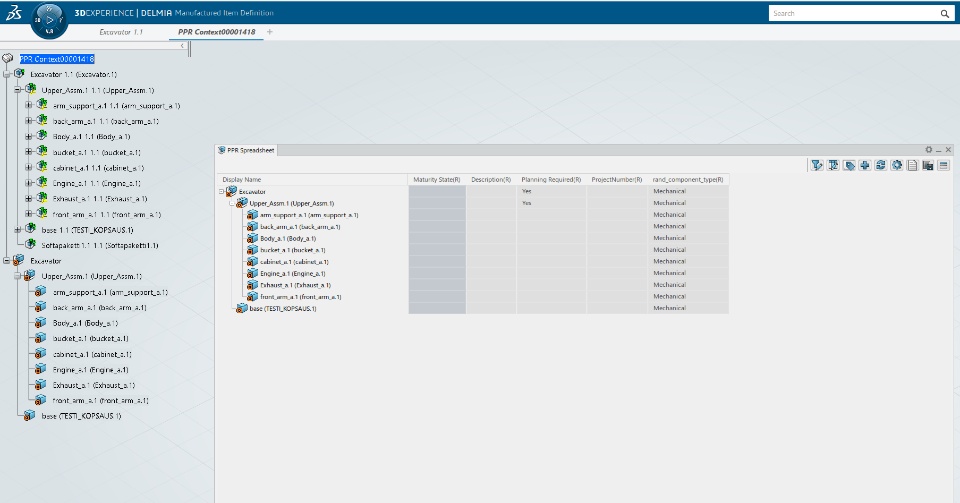Sort by Maturity State(R) column header
This screenshot has height=503, width=960.
[437, 179]
